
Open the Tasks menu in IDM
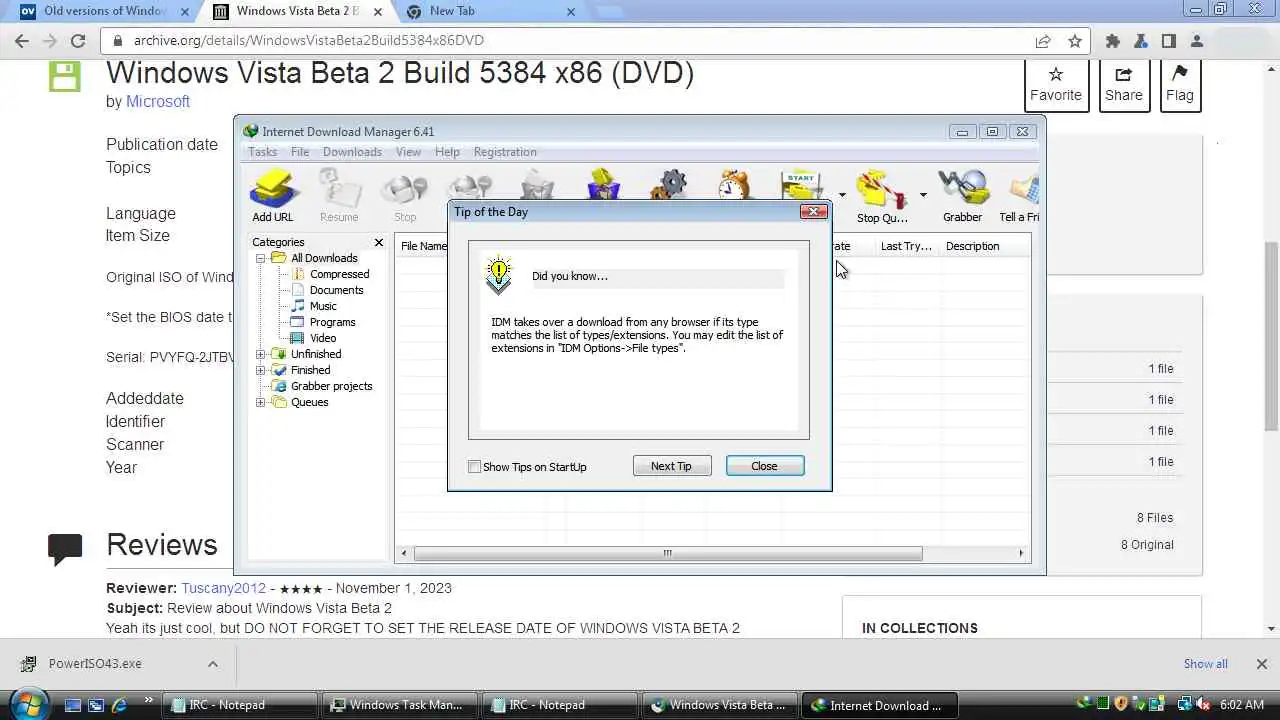(262, 152)
